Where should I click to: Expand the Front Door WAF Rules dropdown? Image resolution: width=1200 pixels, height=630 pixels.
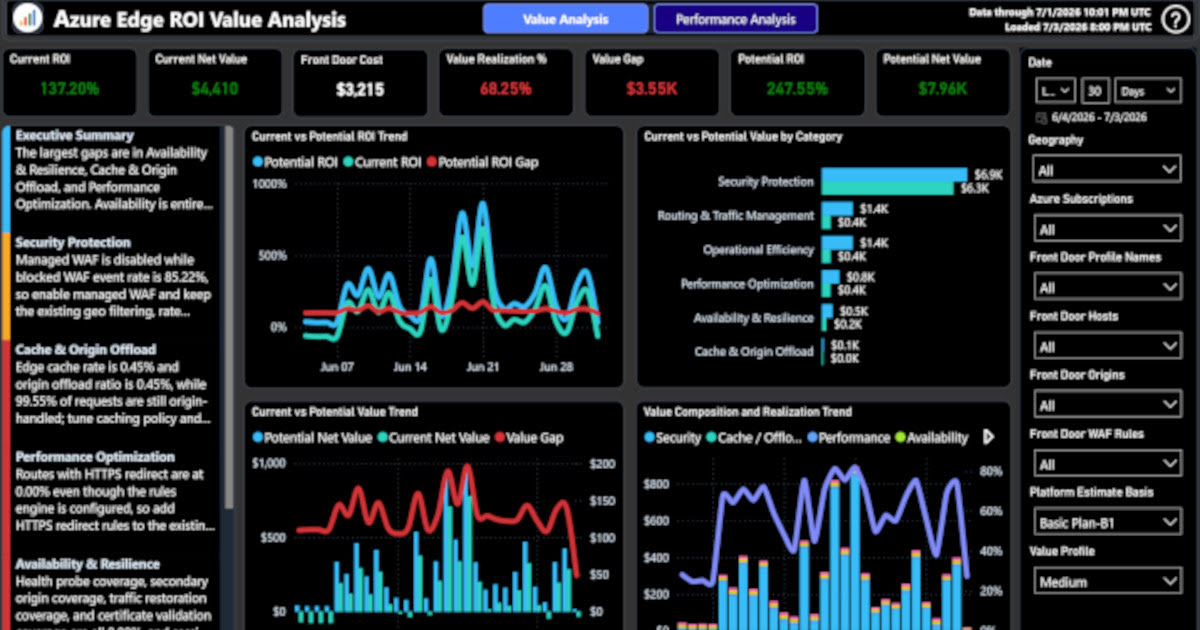pos(1105,464)
